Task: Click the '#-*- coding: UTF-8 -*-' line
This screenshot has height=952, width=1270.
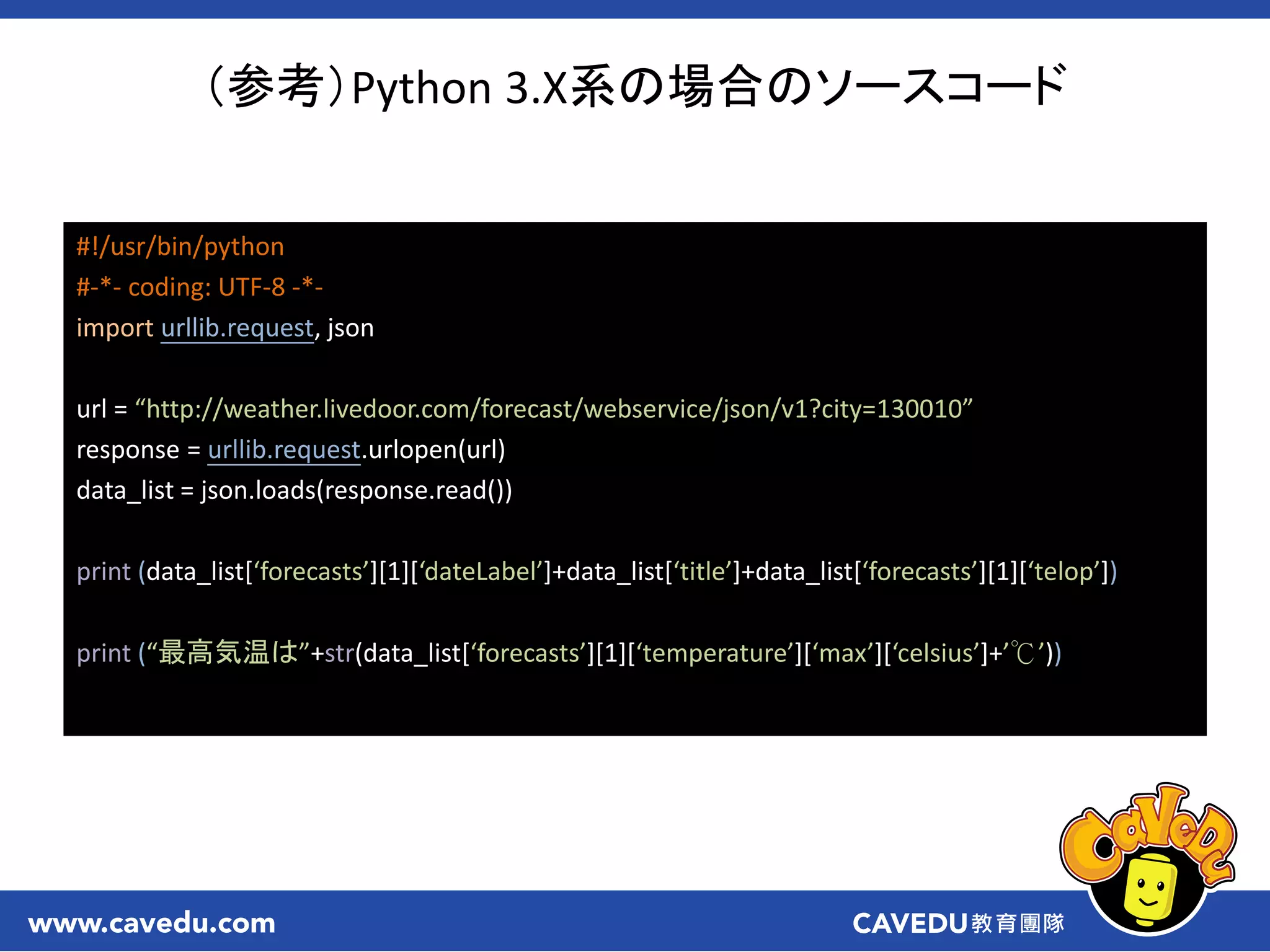Action: pyautogui.click(x=200, y=287)
